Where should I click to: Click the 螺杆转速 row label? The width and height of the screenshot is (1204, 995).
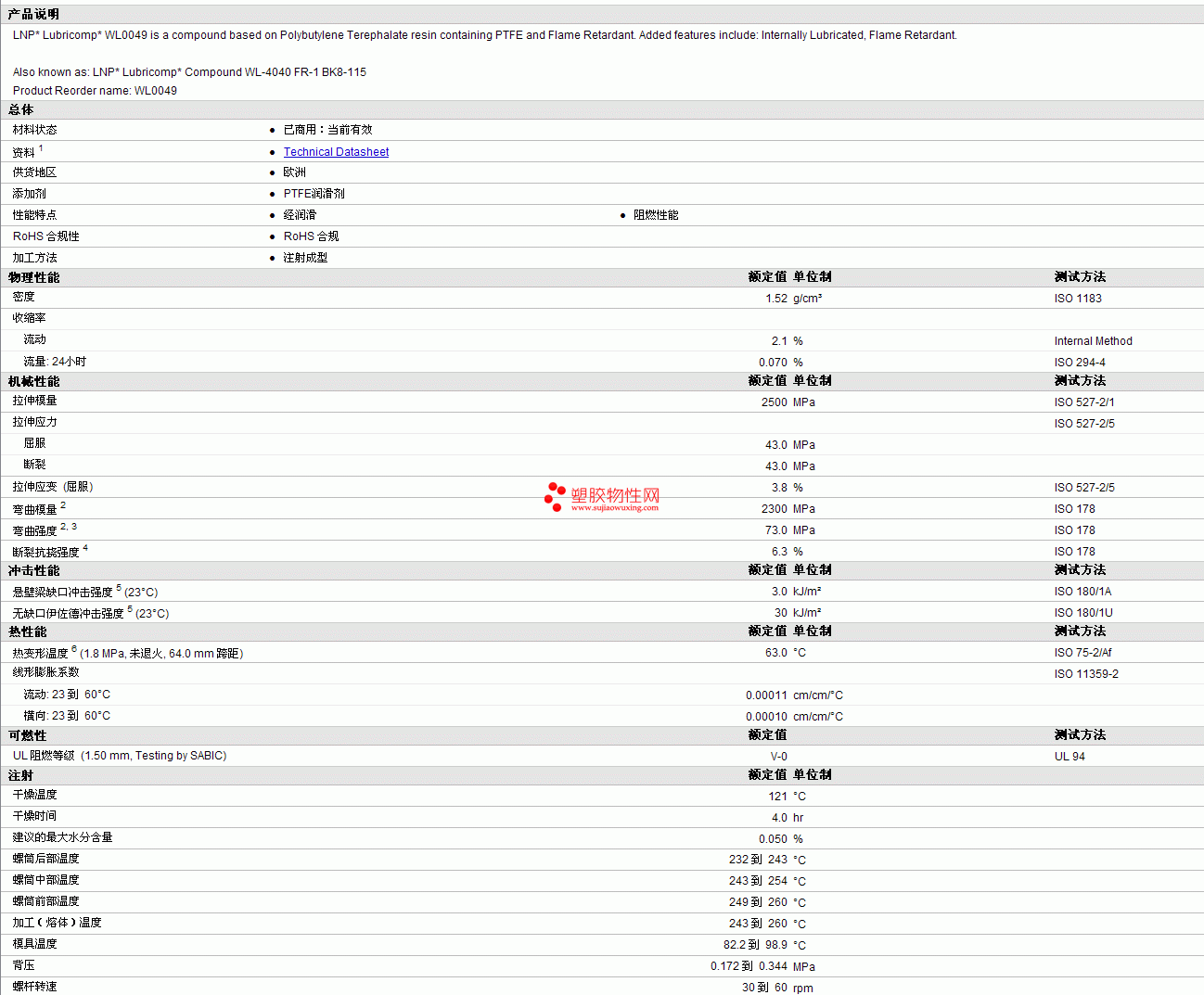click(35, 987)
